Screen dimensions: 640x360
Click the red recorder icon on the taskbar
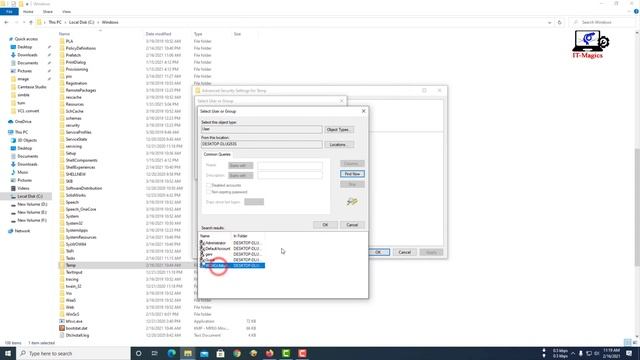[x=302, y=353]
